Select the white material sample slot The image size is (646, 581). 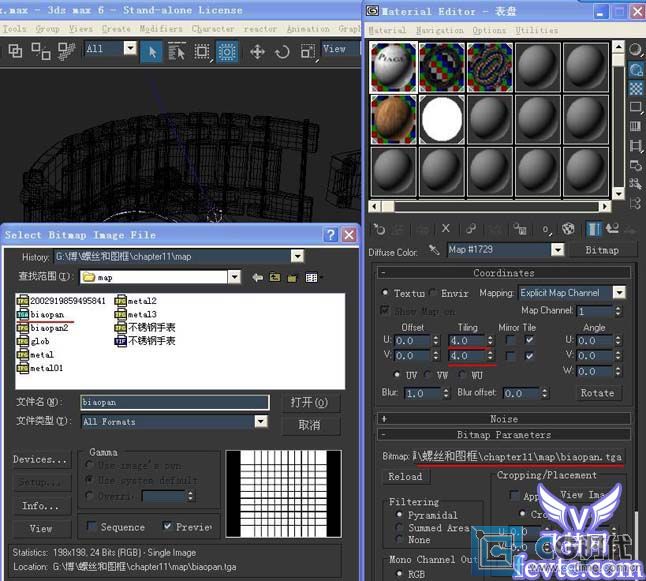(442, 119)
